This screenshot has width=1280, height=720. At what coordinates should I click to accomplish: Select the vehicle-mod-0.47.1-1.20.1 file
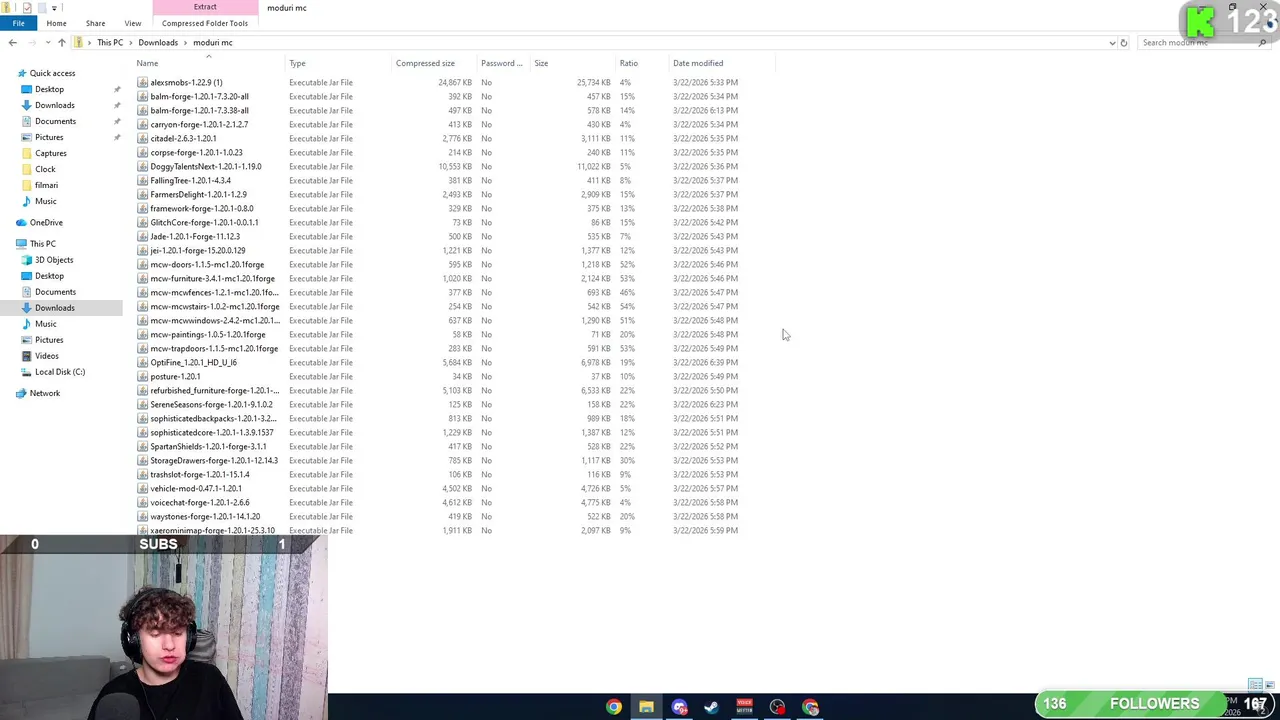196,488
